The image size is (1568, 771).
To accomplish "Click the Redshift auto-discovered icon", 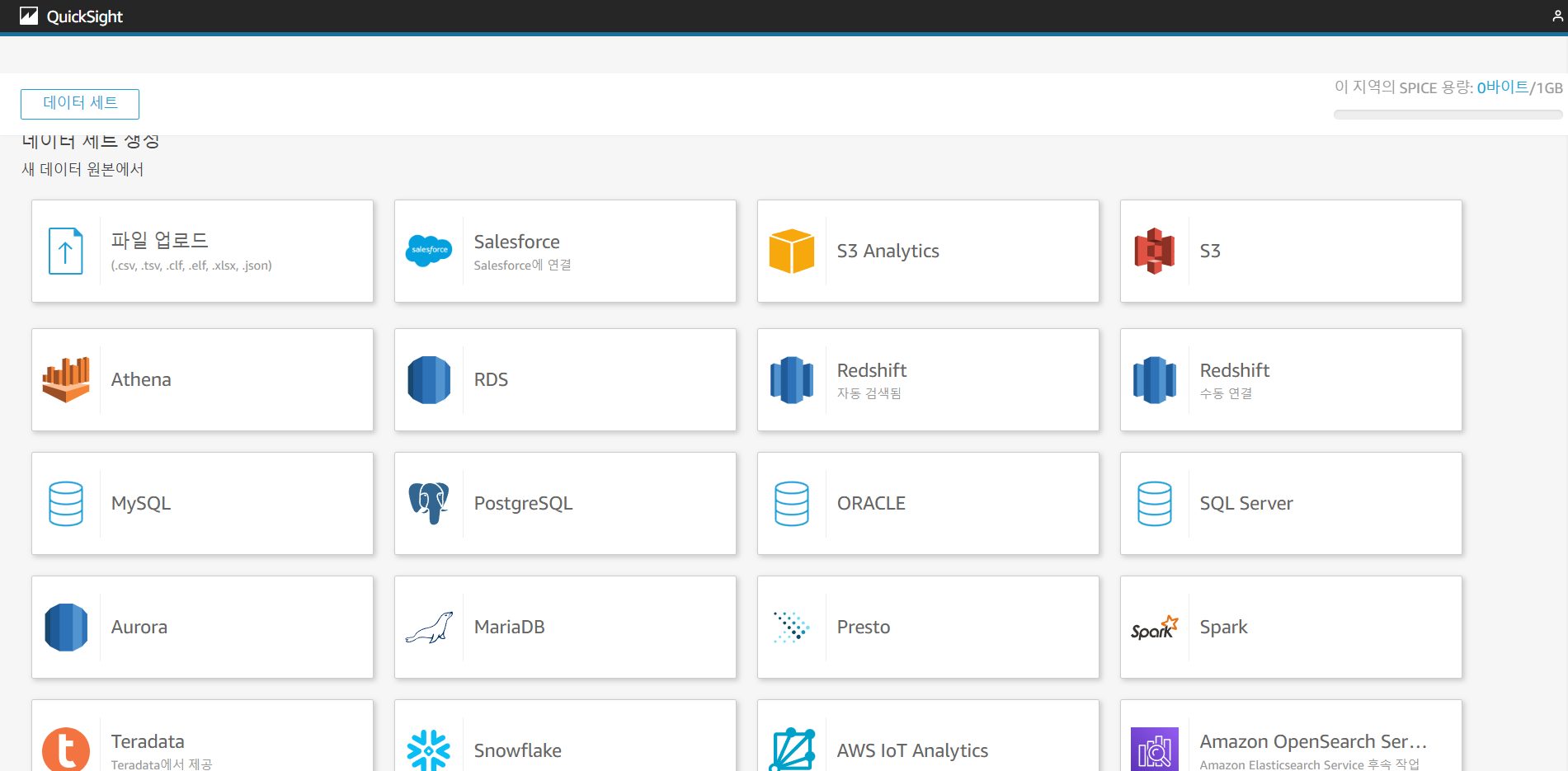I will [x=792, y=379].
